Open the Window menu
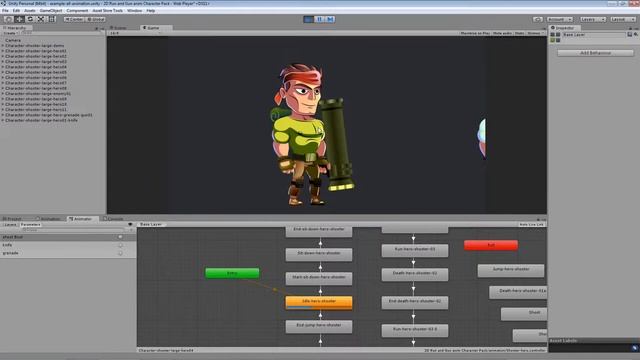The width and height of the screenshot is (640, 360). tap(135, 11)
